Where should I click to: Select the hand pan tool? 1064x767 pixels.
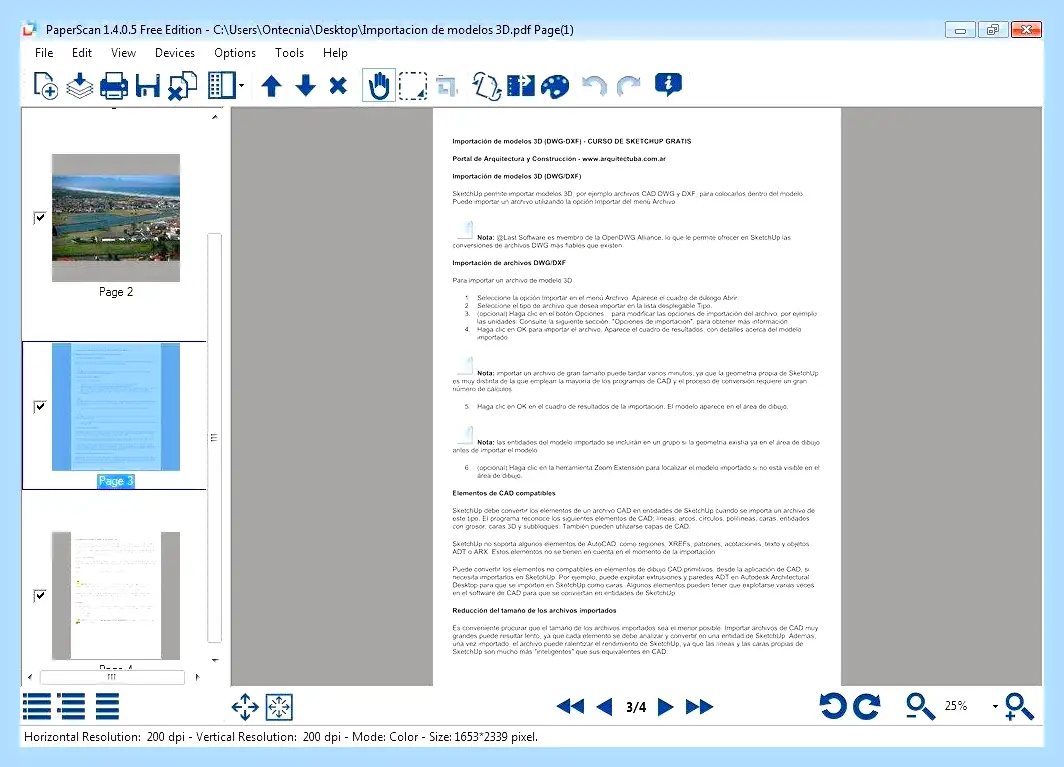pyautogui.click(x=379, y=86)
